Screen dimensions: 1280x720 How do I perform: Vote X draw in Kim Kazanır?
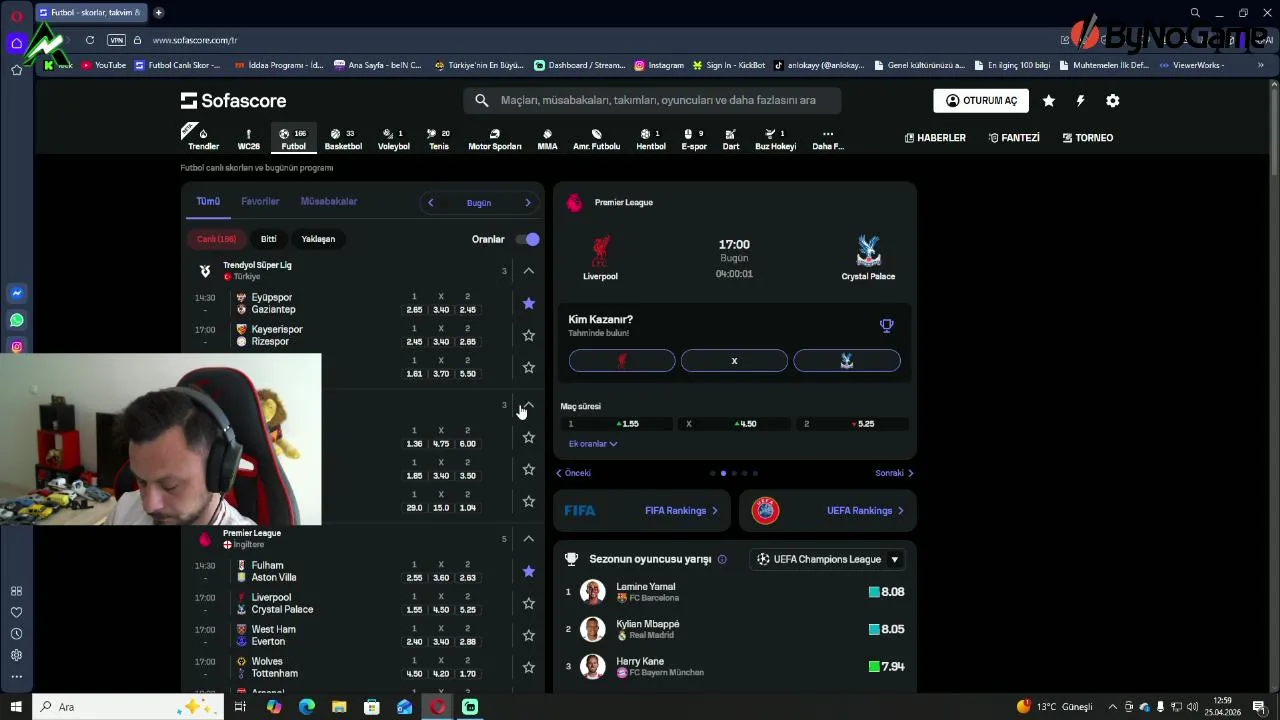pos(734,361)
